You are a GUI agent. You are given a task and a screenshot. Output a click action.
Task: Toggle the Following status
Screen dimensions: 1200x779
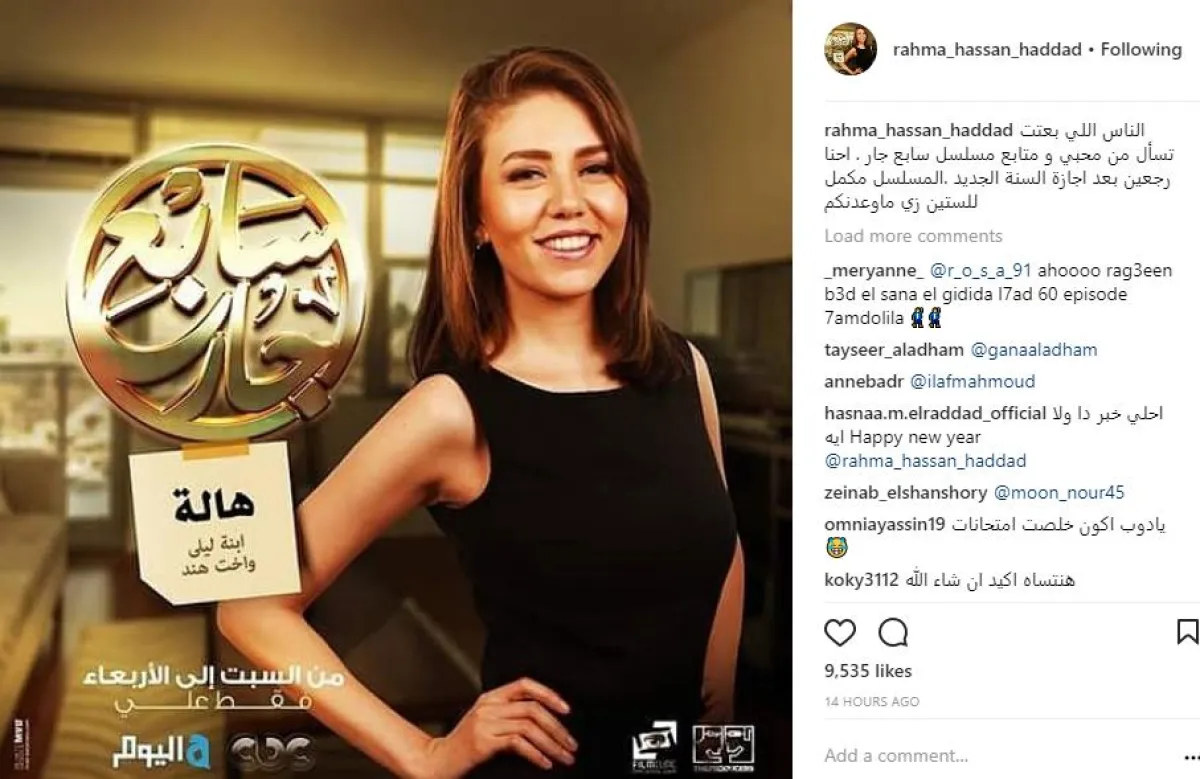click(x=1141, y=49)
